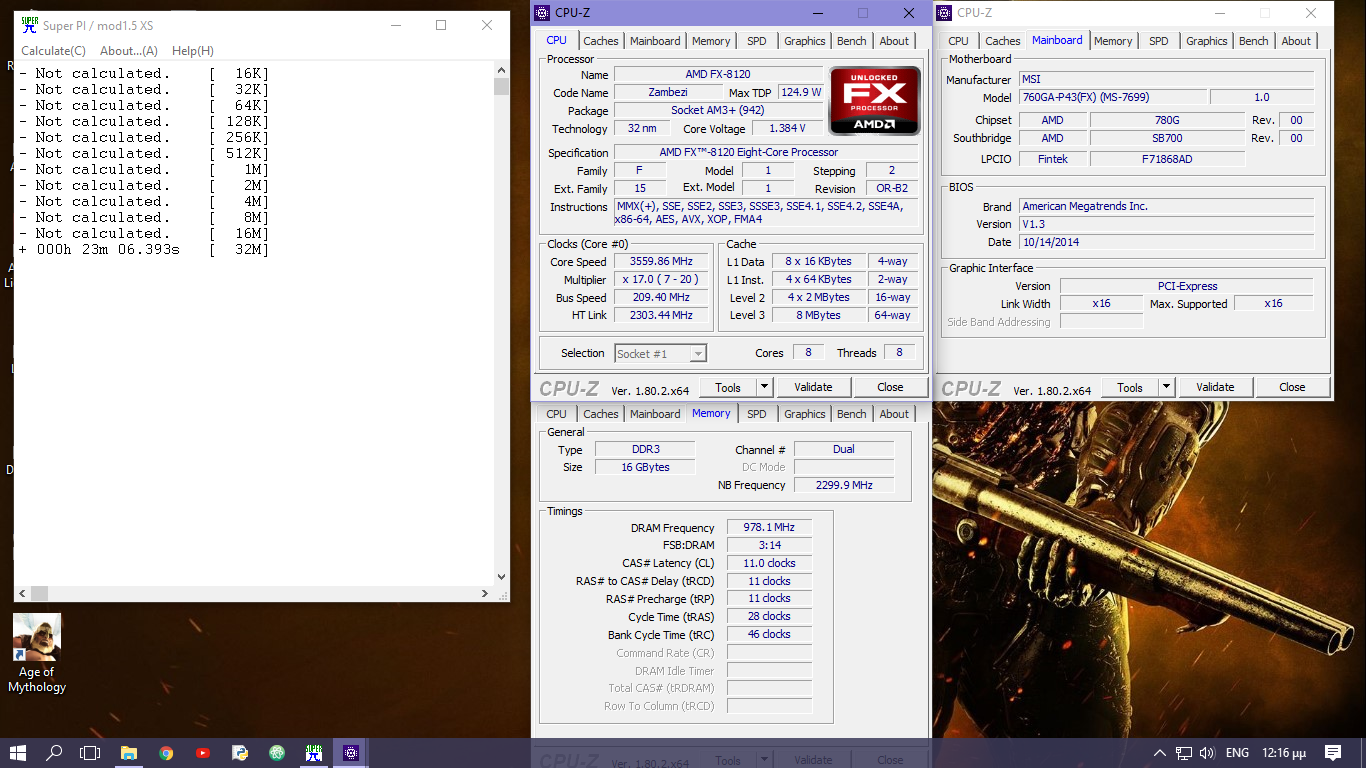
Task: Switch the ENG input language indicator
Action: (x=1237, y=753)
